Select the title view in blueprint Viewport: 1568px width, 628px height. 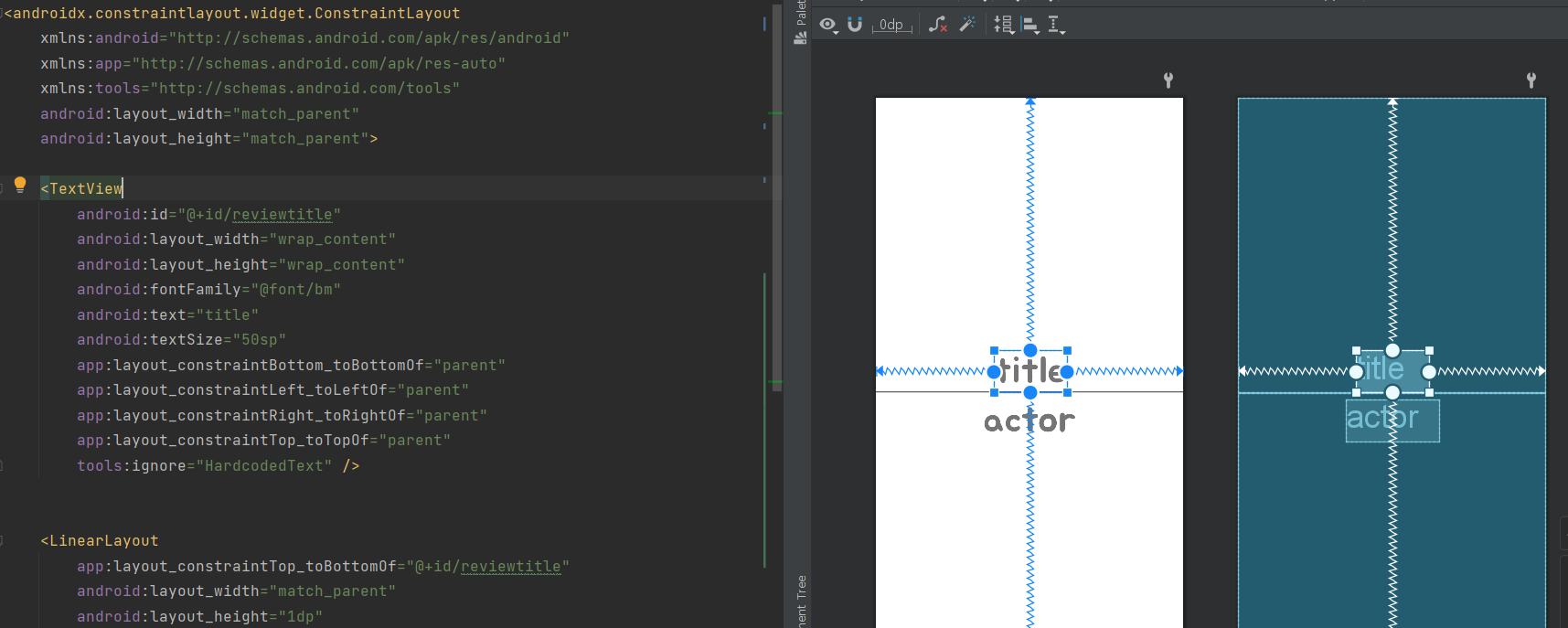[x=1392, y=371]
